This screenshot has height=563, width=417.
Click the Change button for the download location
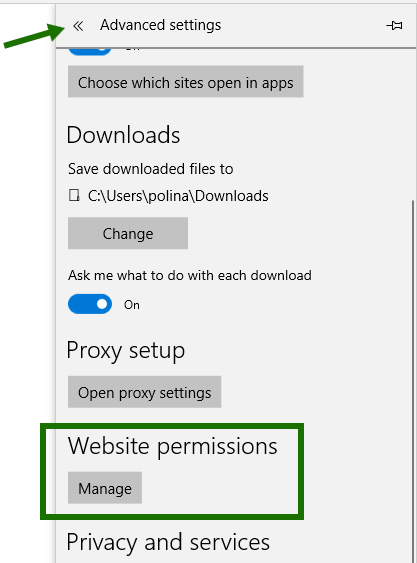pyautogui.click(x=128, y=233)
